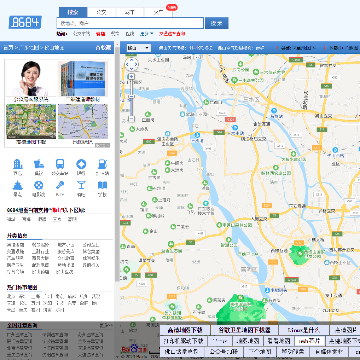This screenshot has width=360, height=360.
Task: Open the city selector dropdown above the map
Action: tap(139, 48)
